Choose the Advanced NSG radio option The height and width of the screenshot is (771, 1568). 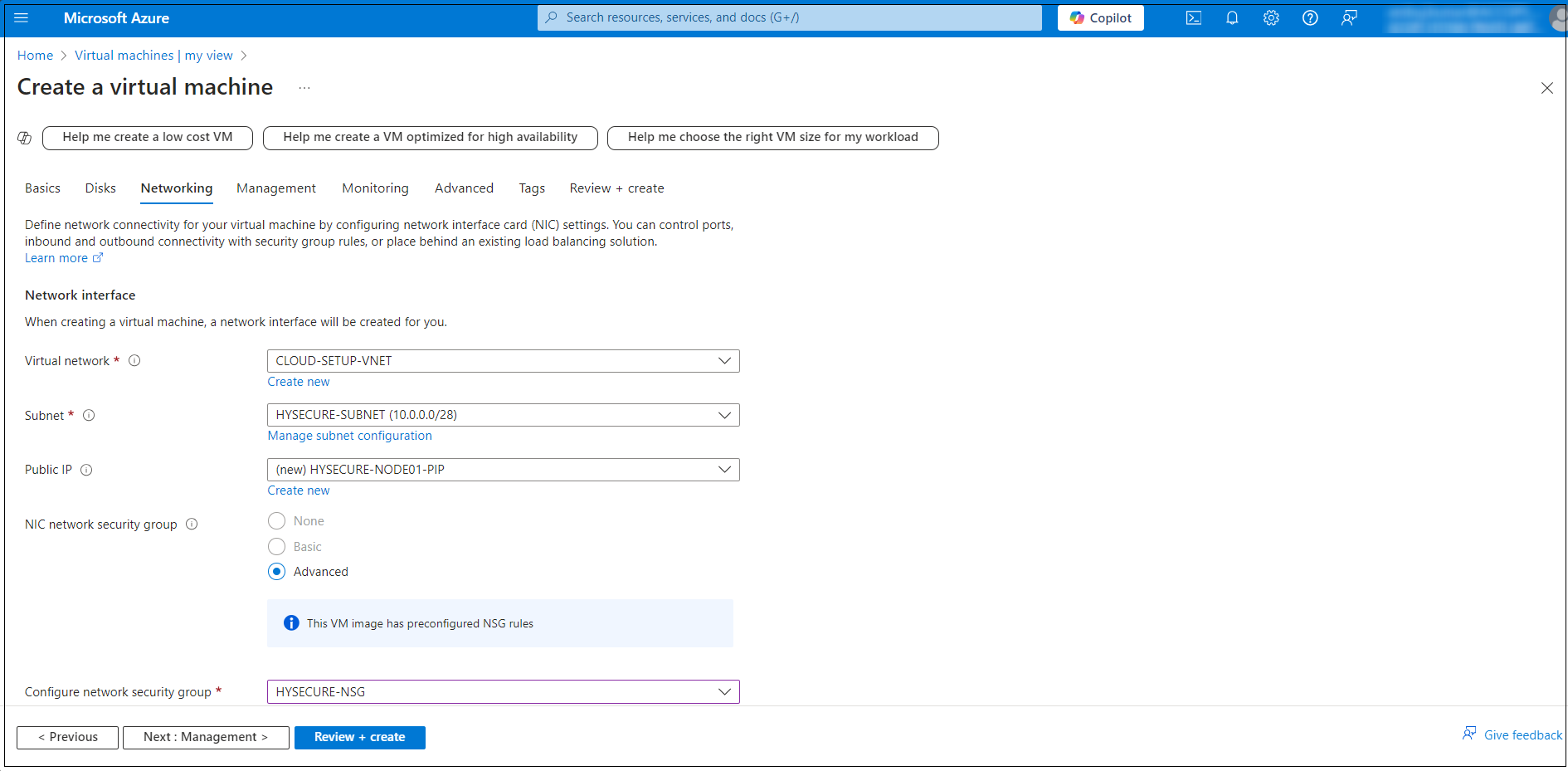[277, 572]
